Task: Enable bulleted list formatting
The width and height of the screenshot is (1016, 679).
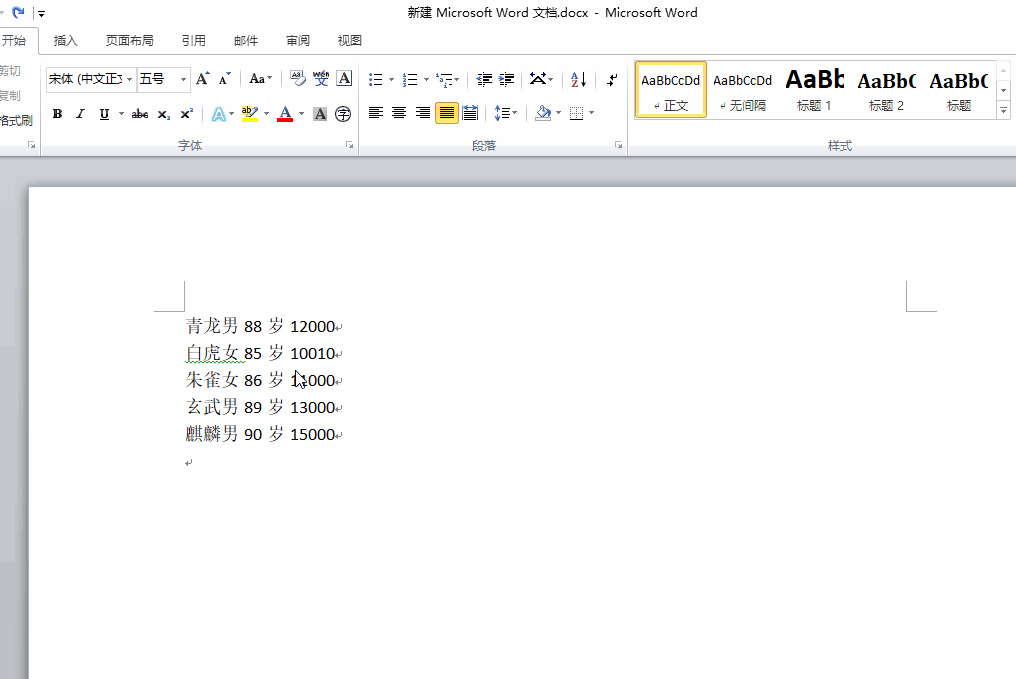Action: [x=376, y=78]
